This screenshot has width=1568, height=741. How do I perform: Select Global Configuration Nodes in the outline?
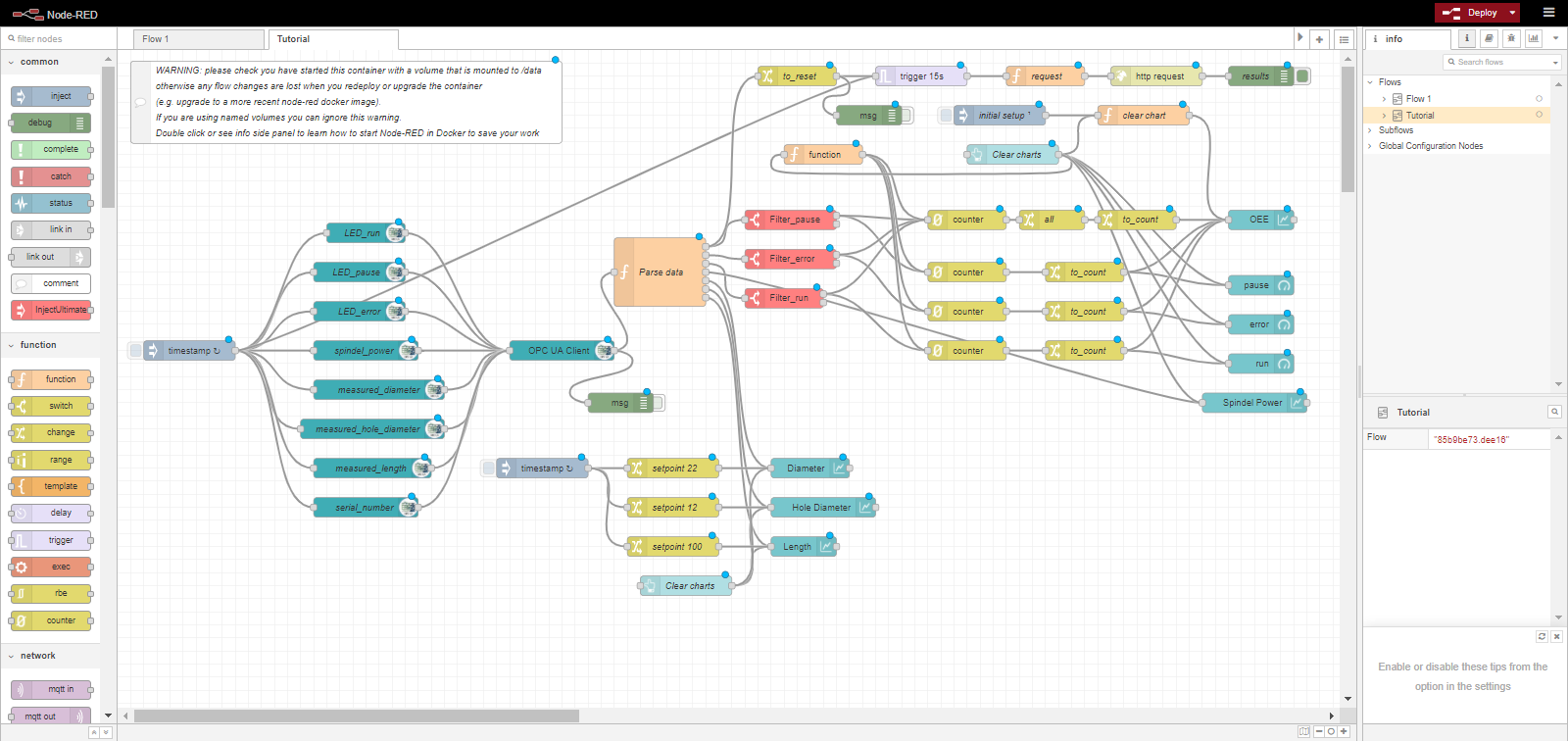1431,146
